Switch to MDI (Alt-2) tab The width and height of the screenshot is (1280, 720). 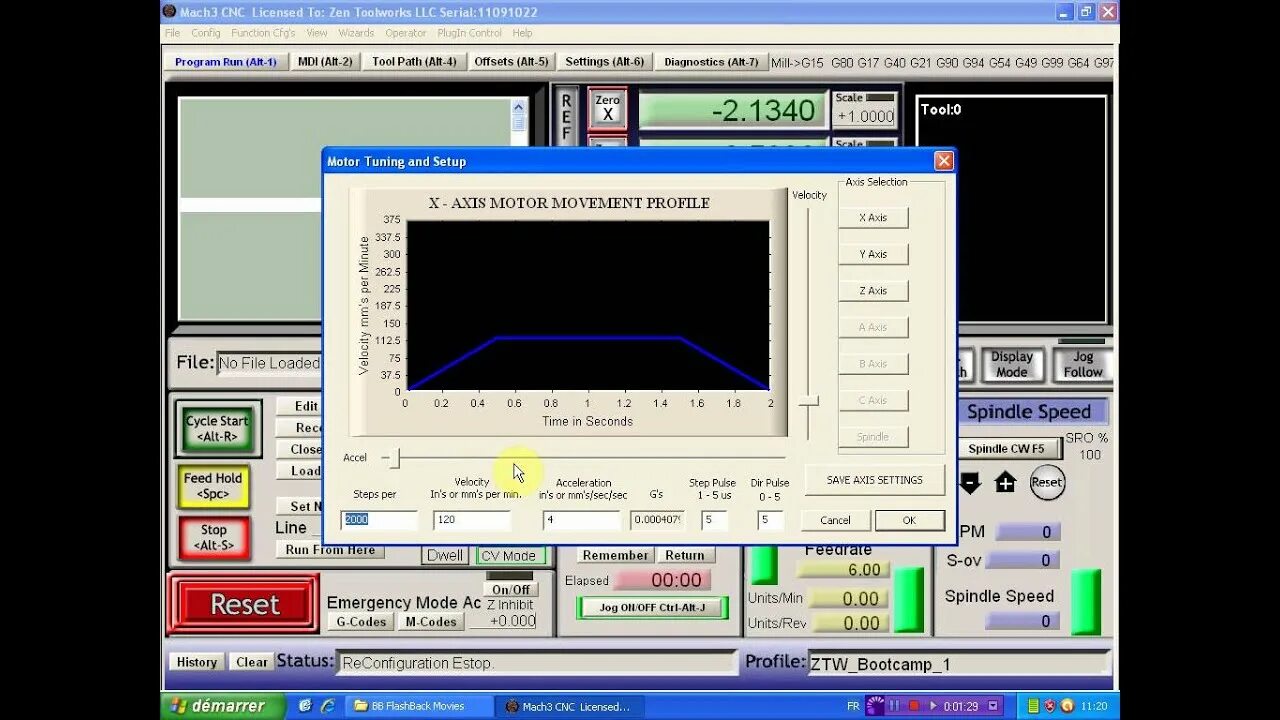[325, 61]
